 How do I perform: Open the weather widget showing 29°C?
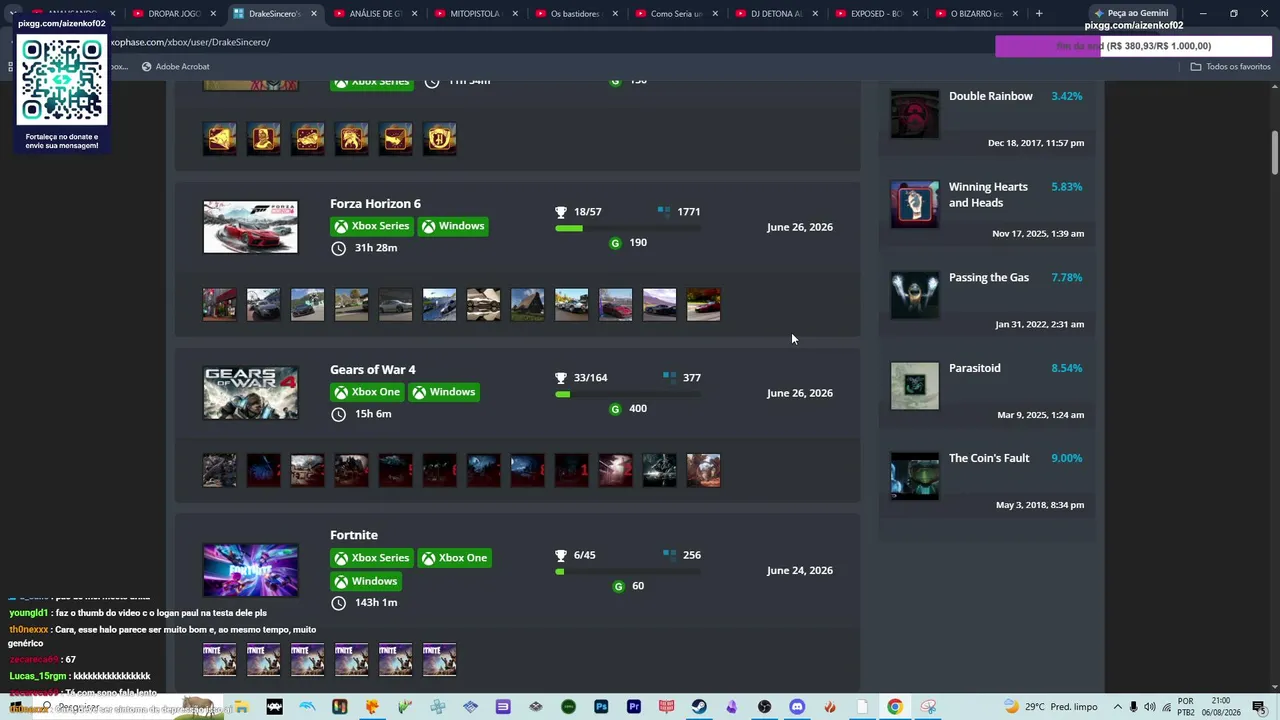pos(1050,707)
